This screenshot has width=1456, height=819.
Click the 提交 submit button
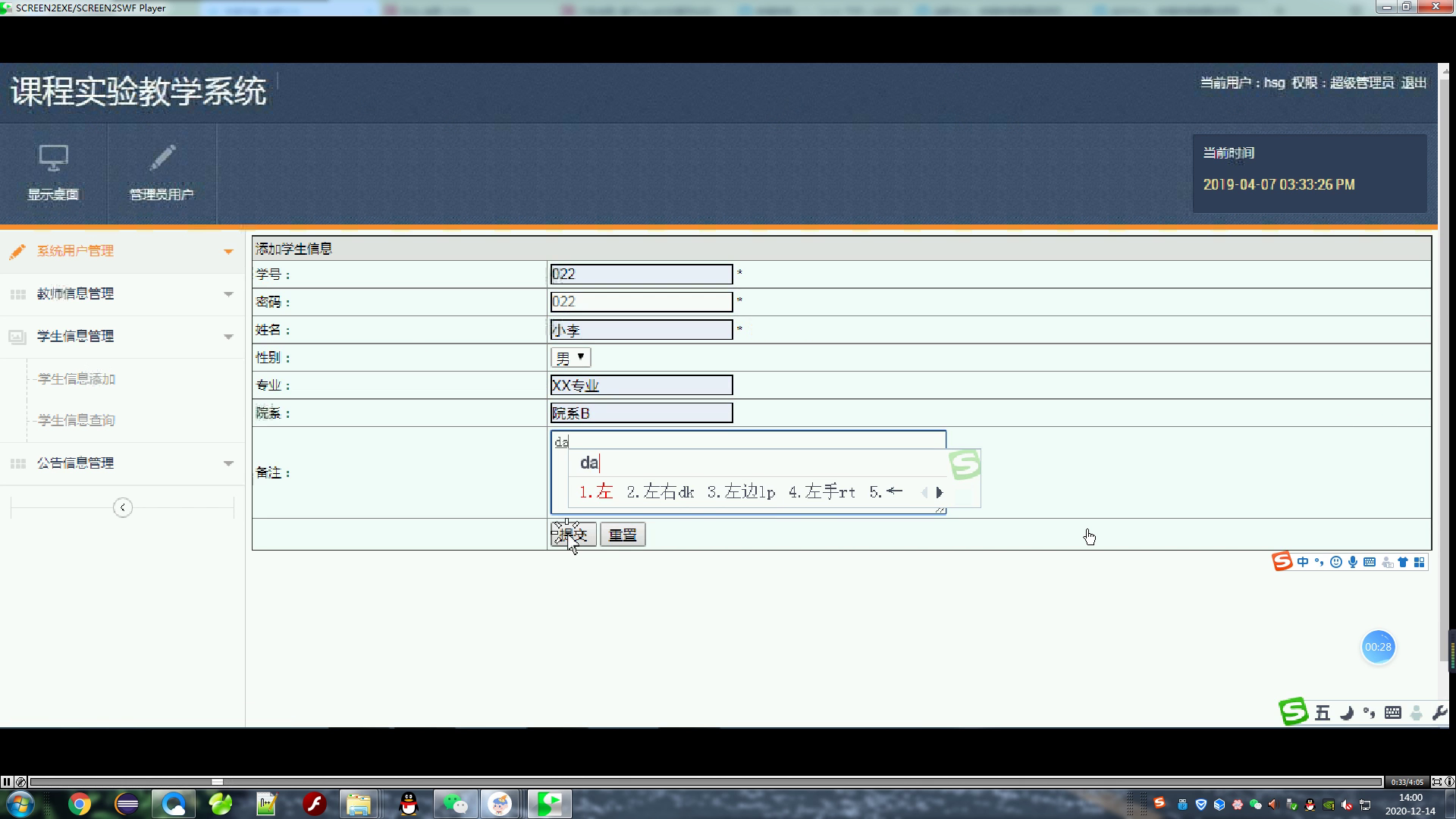573,535
